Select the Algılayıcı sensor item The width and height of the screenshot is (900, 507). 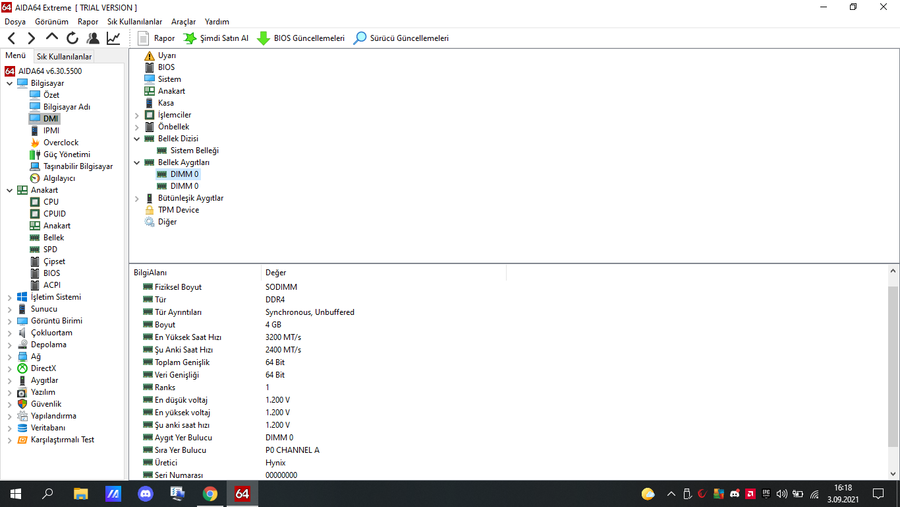[53, 178]
